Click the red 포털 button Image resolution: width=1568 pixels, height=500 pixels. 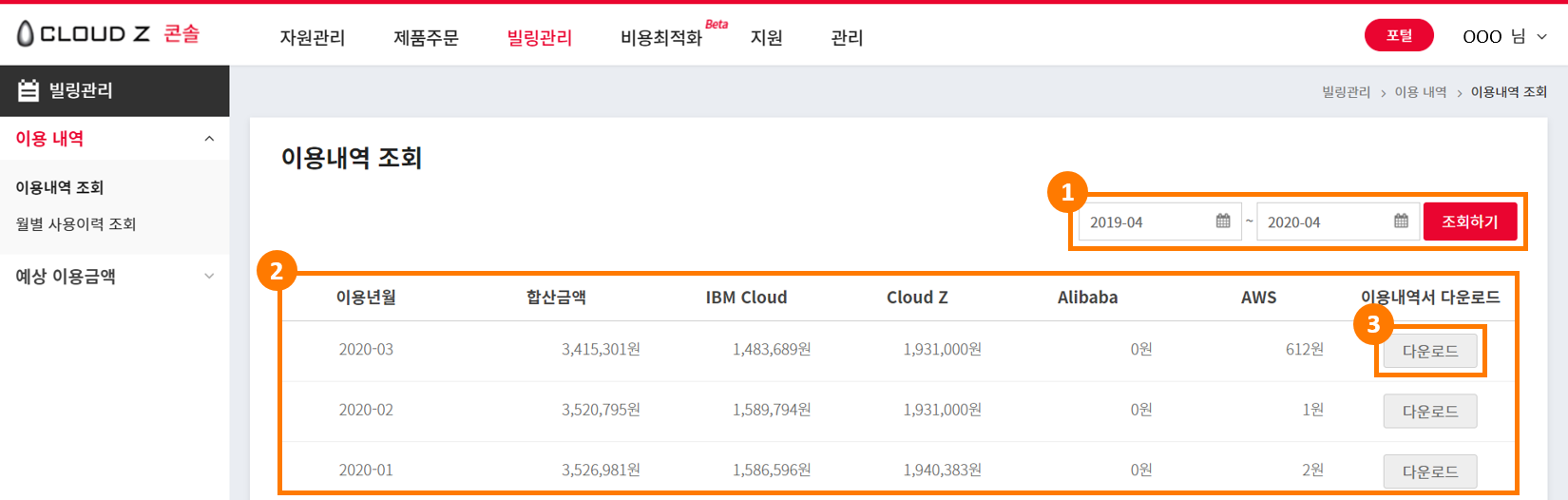1399,35
